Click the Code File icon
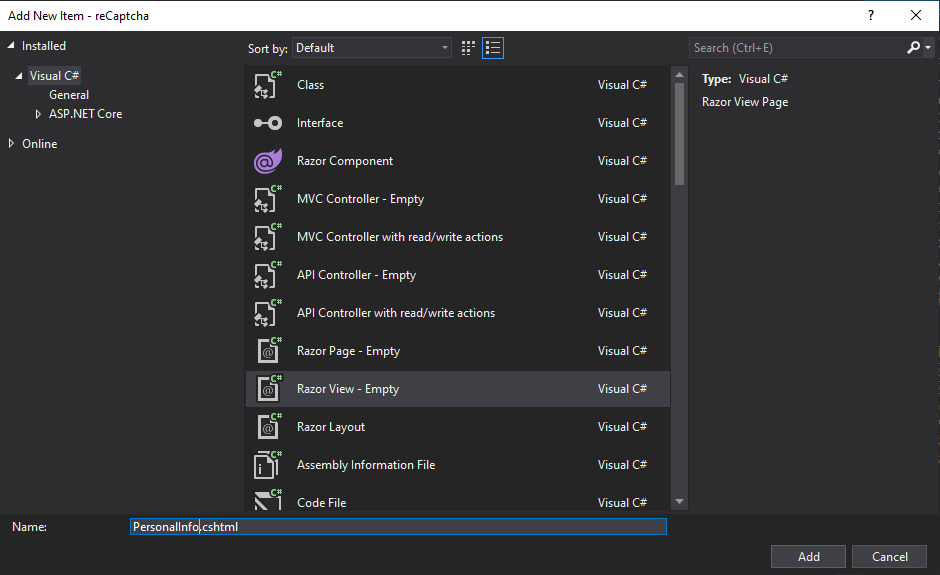Screen dimensions: 940x575 point(267,500)
